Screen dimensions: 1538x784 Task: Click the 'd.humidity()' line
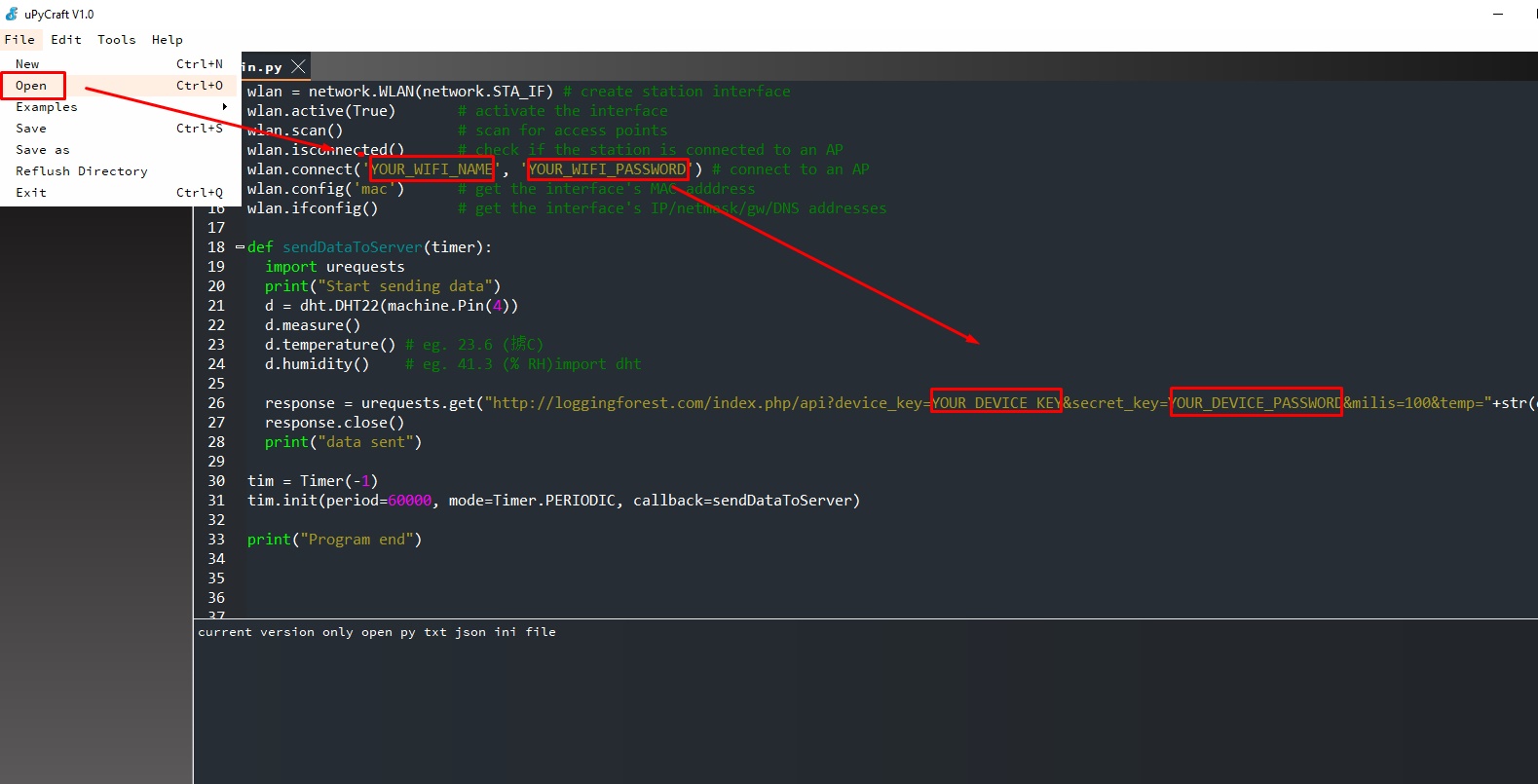coord(318,364)
